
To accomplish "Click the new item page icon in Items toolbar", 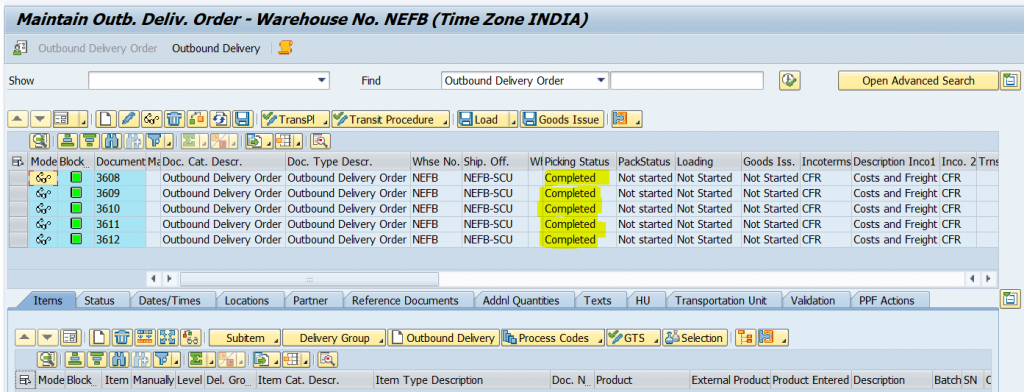I will tap(99, 338).
